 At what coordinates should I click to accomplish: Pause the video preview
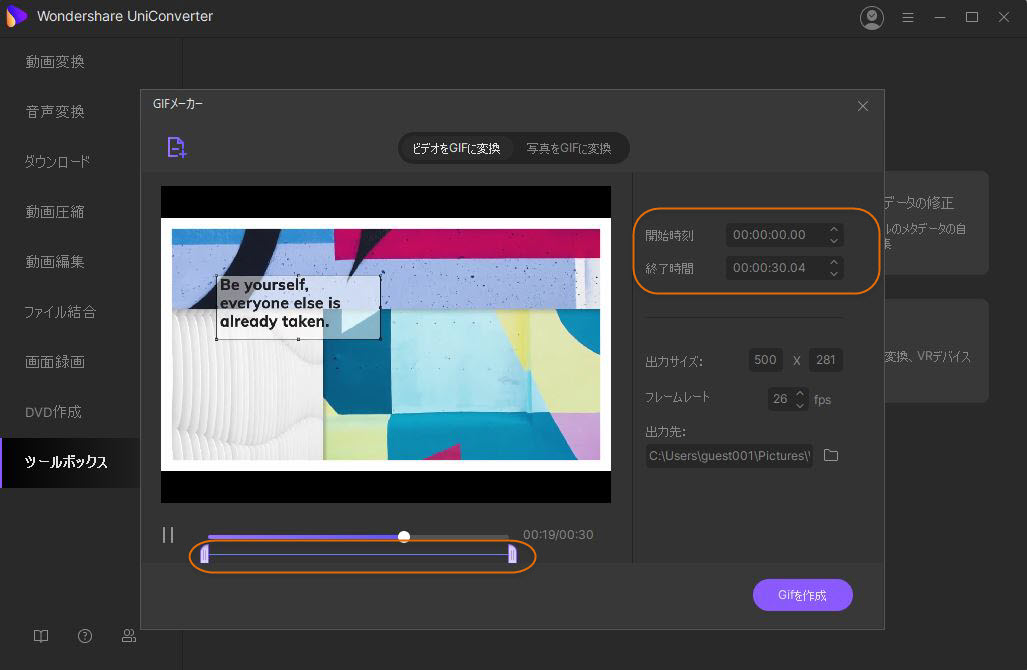(168, 535)
